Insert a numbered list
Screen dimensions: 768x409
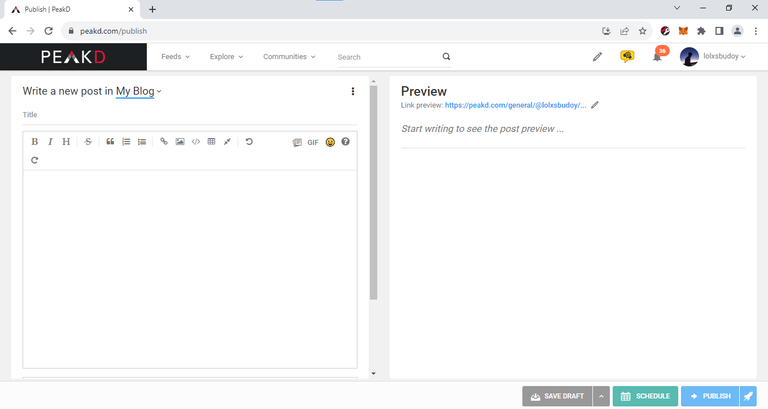click(126, 142)
